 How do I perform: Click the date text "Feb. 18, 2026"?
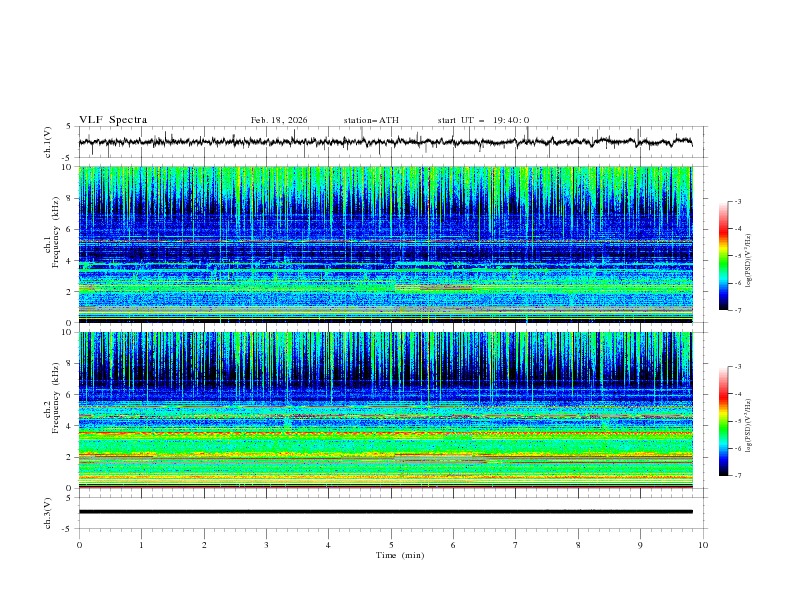pyautogui.click(x=279, y=120)
